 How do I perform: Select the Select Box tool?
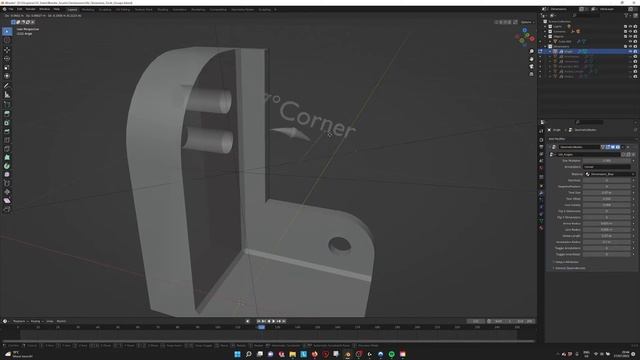(x=7, y=31)
